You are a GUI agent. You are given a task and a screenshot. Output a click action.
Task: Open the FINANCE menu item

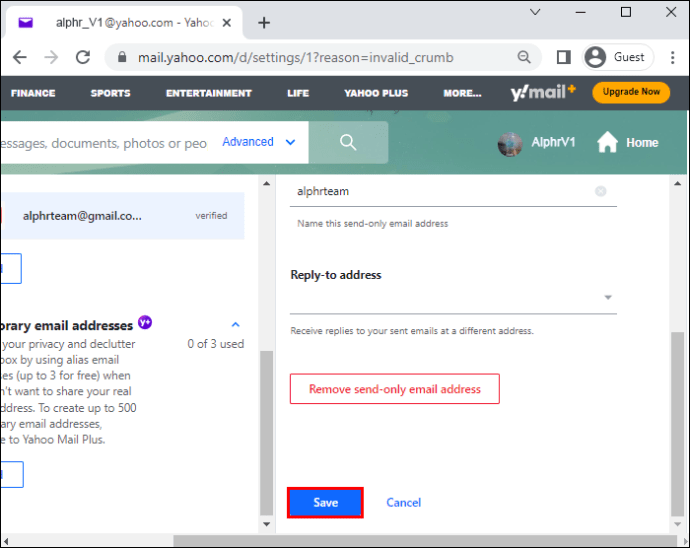click(x=33, y=93)
